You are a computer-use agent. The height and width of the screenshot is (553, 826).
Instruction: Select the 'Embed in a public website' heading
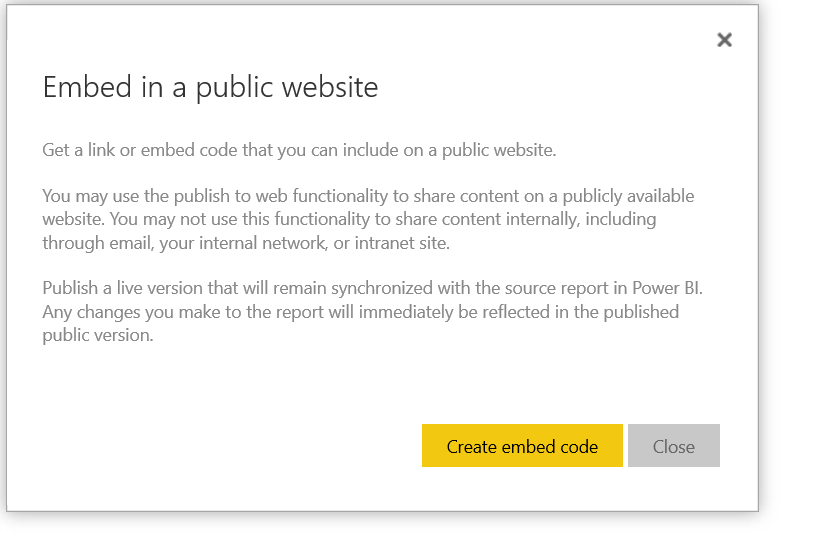pyautogui.click(x=210, y=87)
